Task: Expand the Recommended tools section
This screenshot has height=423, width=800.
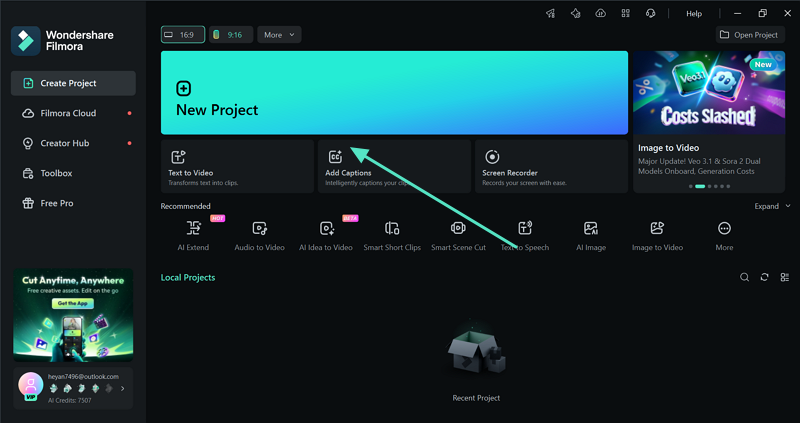Action: click(771, 206)
